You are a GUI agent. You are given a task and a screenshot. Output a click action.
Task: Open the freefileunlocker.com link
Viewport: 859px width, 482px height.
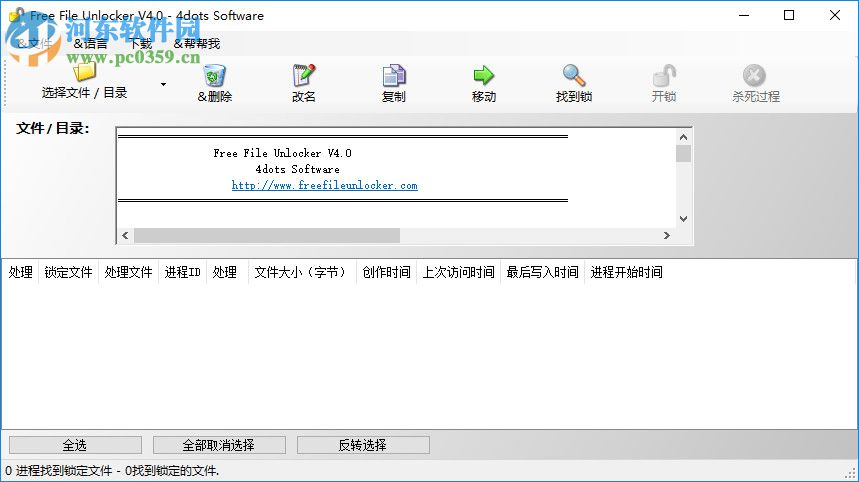(324, 185)
